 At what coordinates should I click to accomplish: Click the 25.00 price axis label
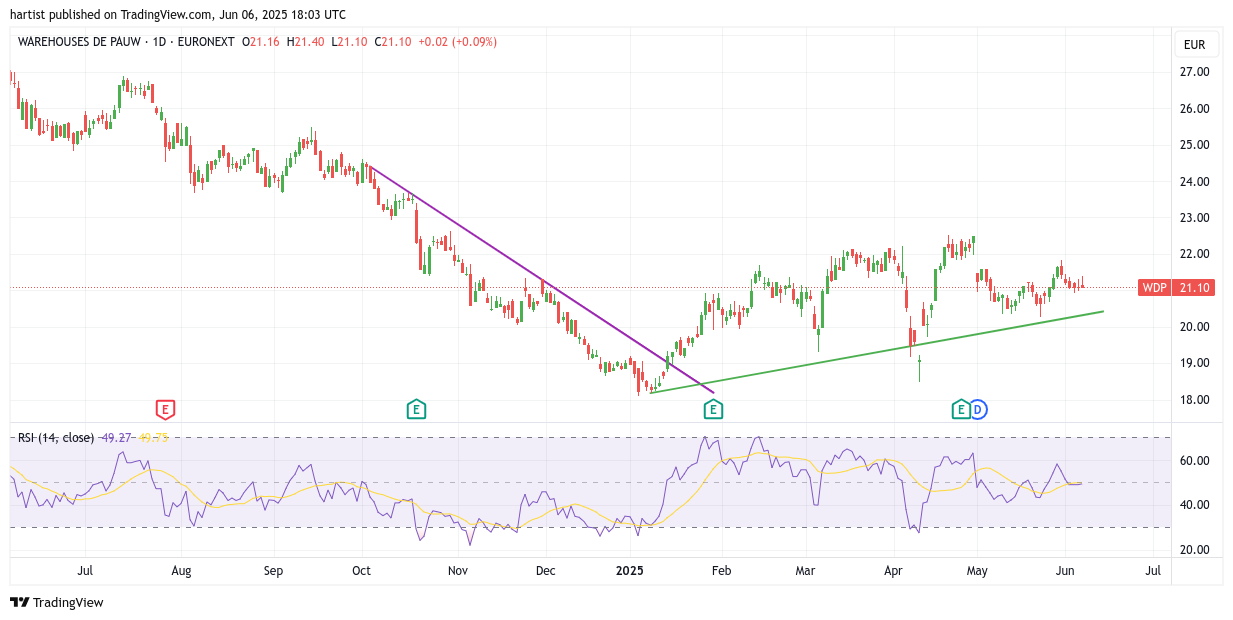click(1195, 145)
